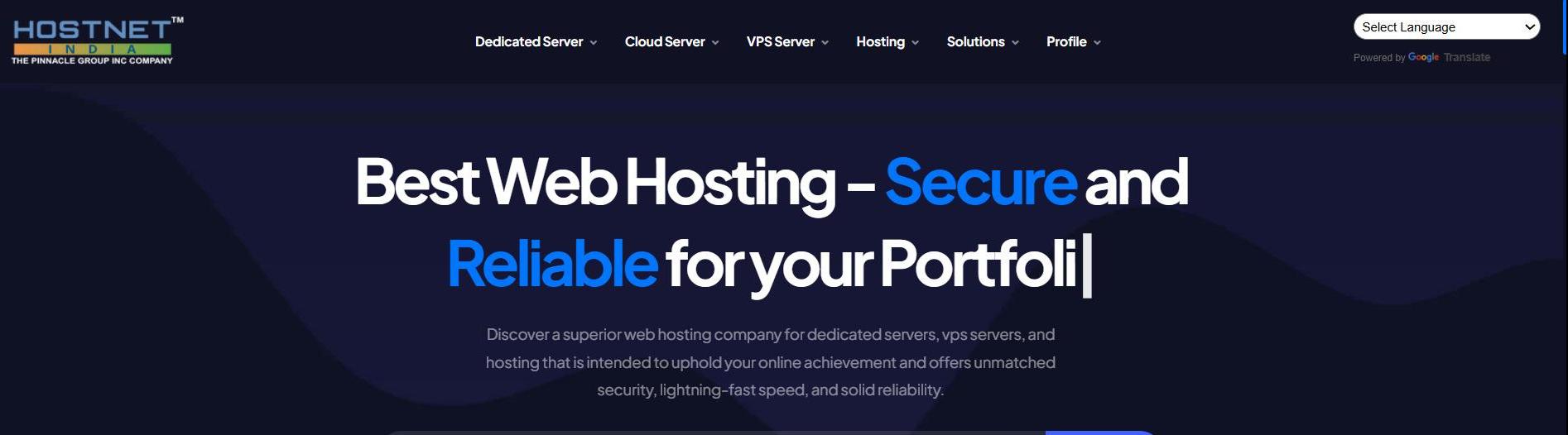
Task: Click the blue word Reliable in the headline
Action: tap(552, 264)
